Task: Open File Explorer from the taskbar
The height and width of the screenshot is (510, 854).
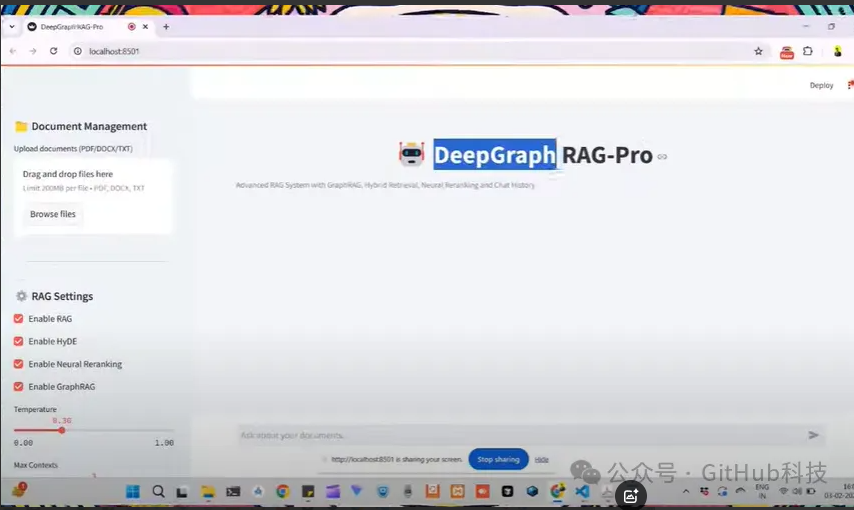Action: pos(208,491)
